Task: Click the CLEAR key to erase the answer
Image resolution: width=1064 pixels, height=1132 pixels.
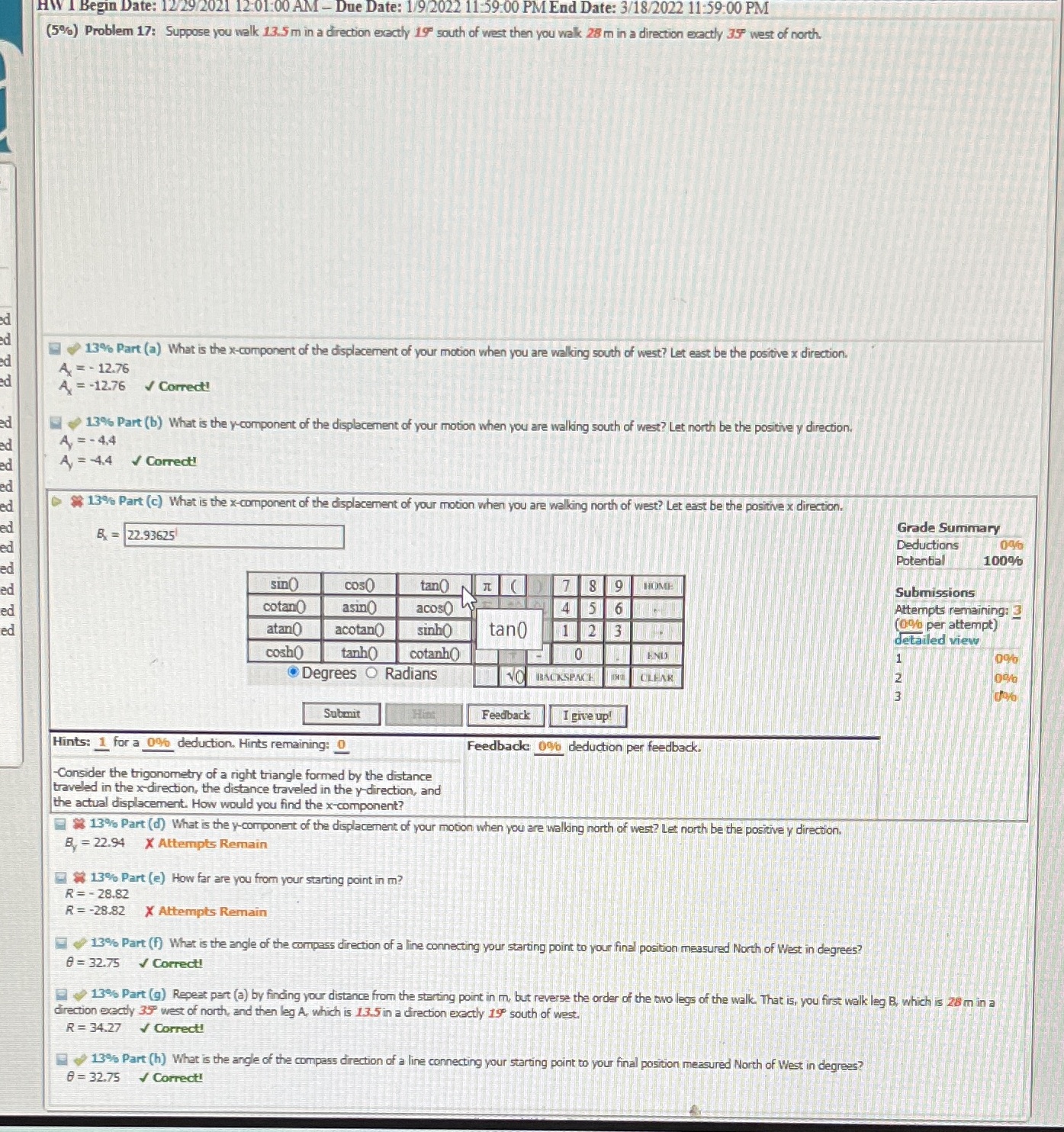Action: point(657,677)
